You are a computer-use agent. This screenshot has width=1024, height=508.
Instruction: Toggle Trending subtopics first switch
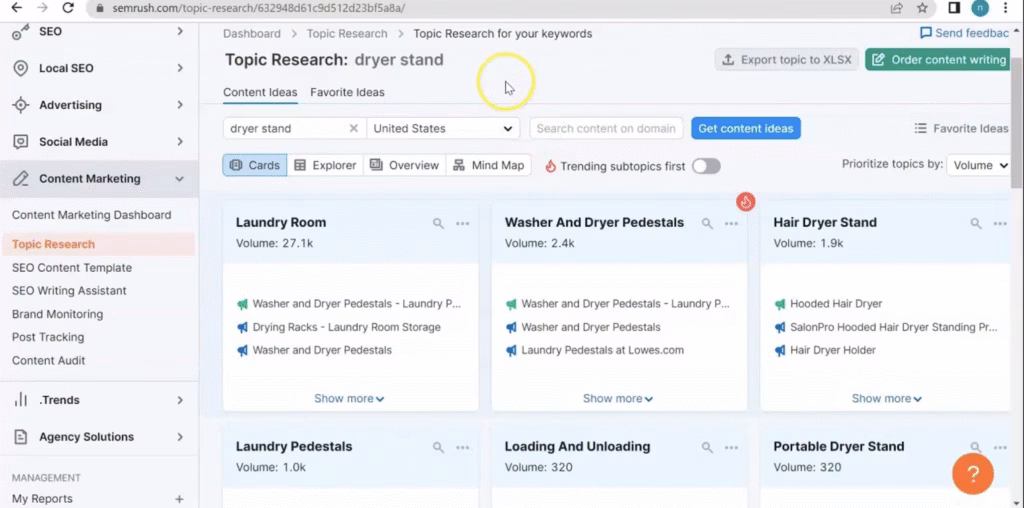click(706, 166)
